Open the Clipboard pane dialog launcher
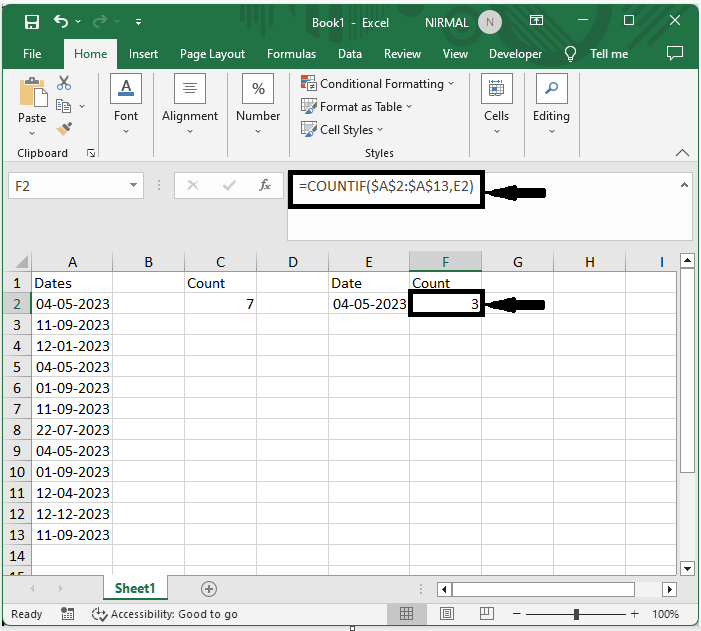This screenshot has width=701, height=631. tap(91, 153)
